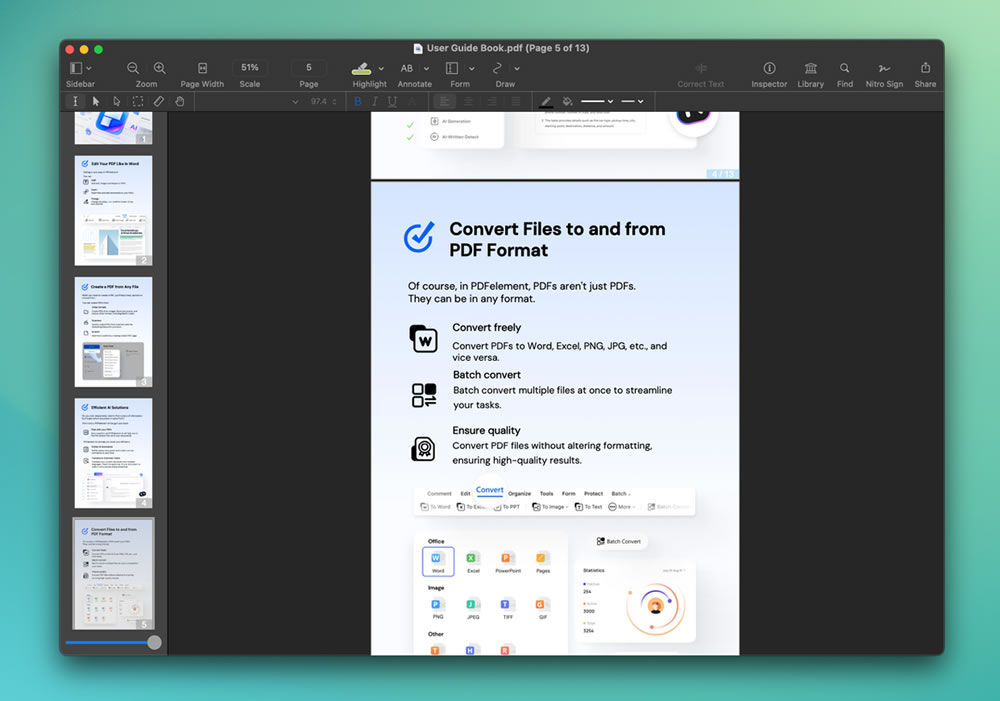The height and width of the screenshot is (701, 1000).
Task: Click the Correct Text tool
Action: pos(701,68)
